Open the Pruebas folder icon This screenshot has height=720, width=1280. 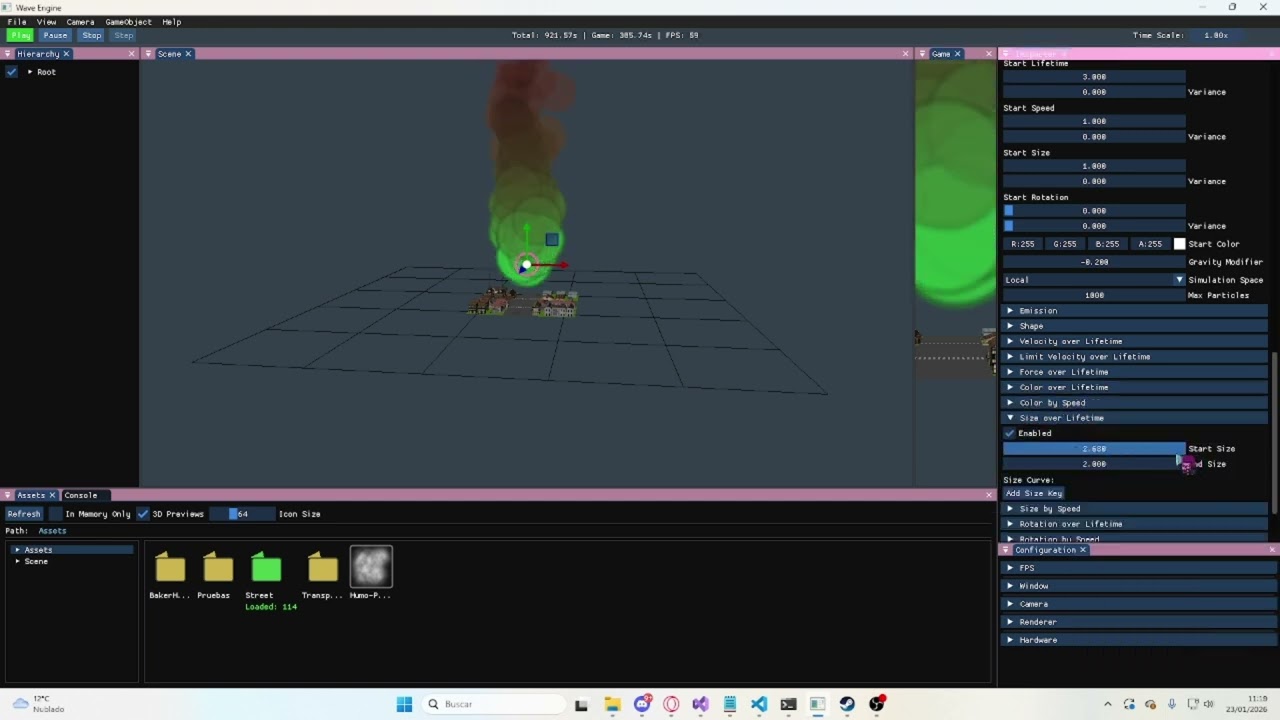click(x=218, y=567)
